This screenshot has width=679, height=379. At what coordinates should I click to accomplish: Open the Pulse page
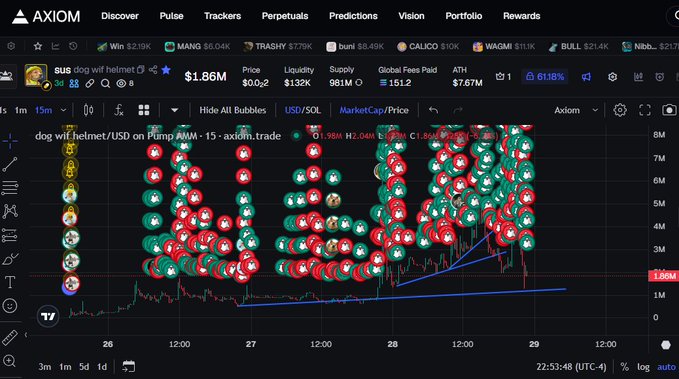[171, 16]
